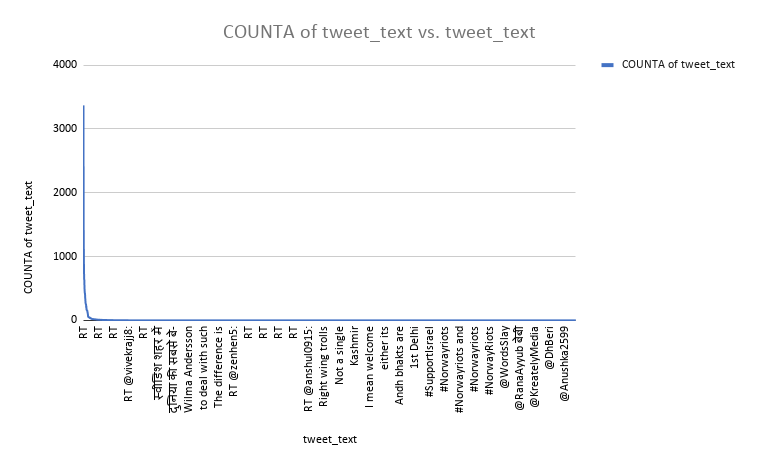Image resolution: width=758 pixels, height=469 pixels.
Task: Select the 1000 y-axis tick label
Action: pyautogui.click(x=64, y=256)
